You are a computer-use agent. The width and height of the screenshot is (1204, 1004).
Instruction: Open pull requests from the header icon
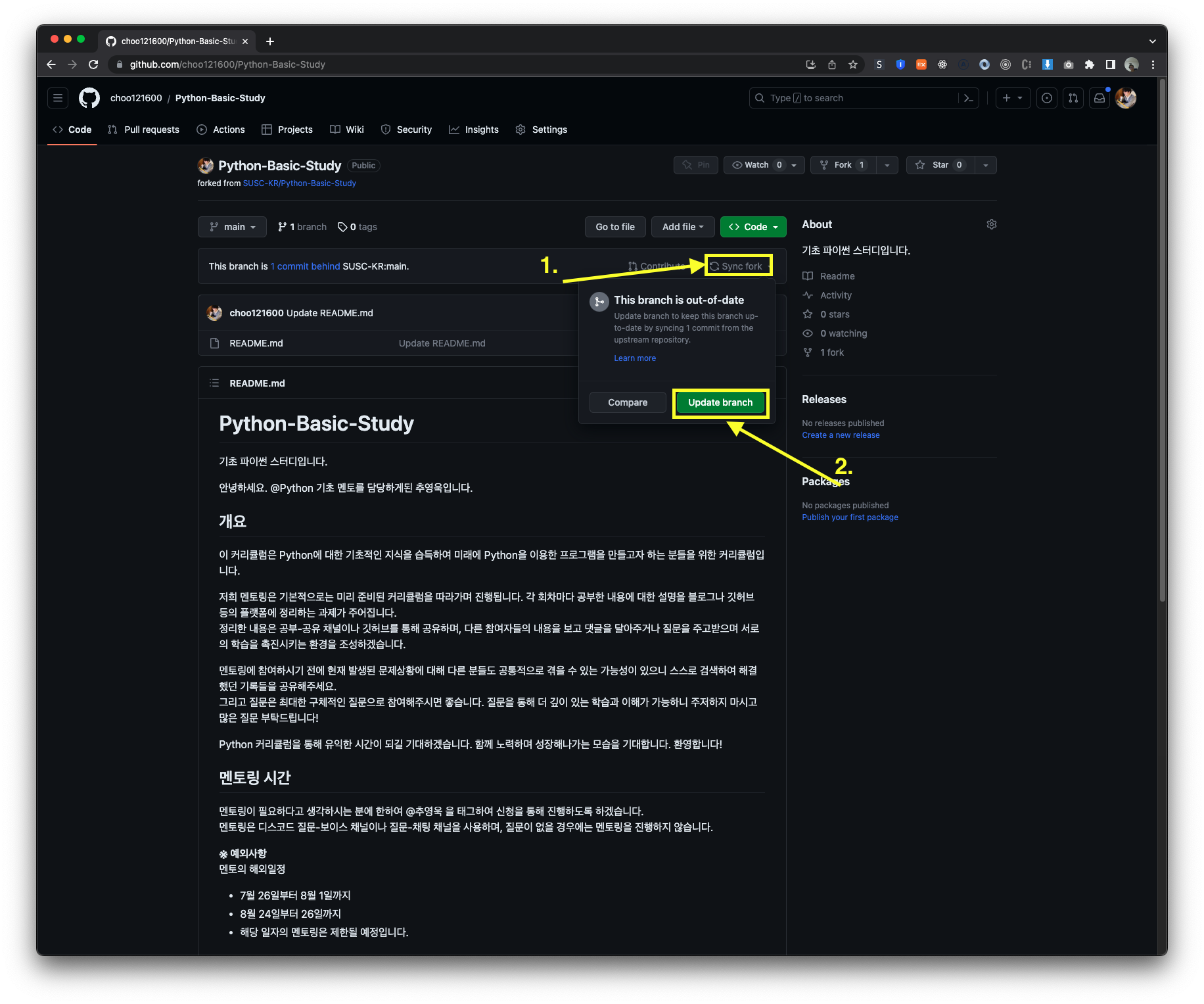tap(1073, 97)
